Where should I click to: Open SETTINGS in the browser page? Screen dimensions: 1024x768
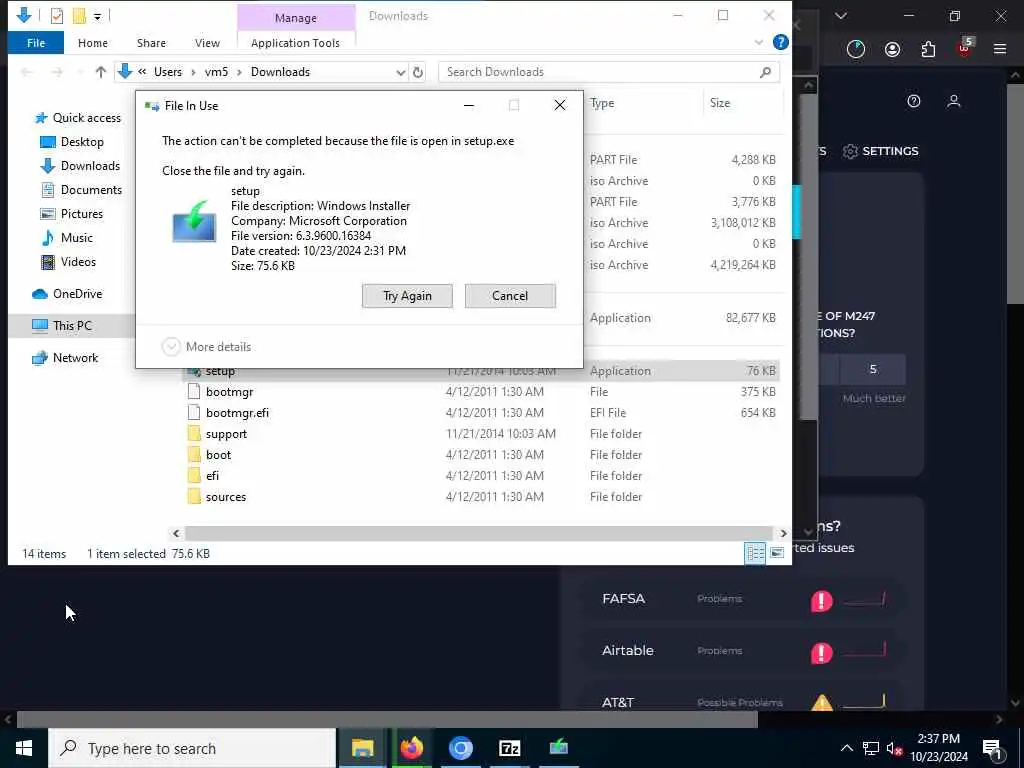click(x=881, y=151)
